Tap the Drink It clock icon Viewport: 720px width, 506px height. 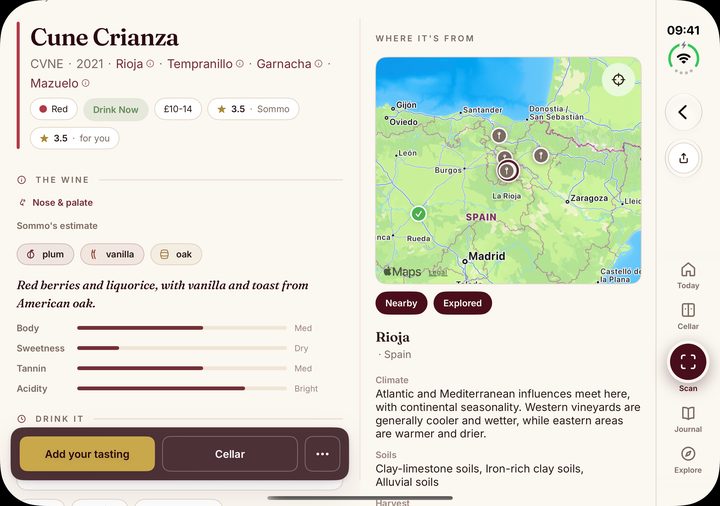(x=22, y=419)
